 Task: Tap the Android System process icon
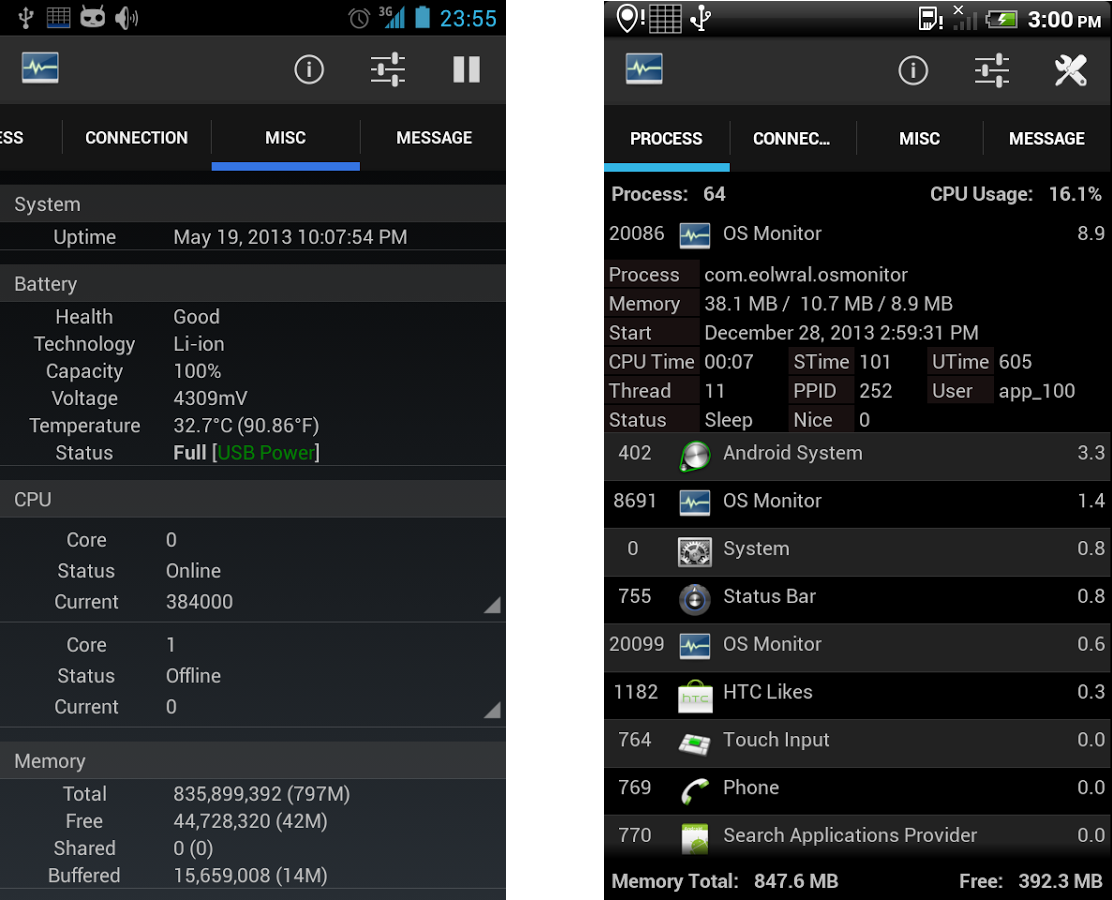tap(695, 455)
